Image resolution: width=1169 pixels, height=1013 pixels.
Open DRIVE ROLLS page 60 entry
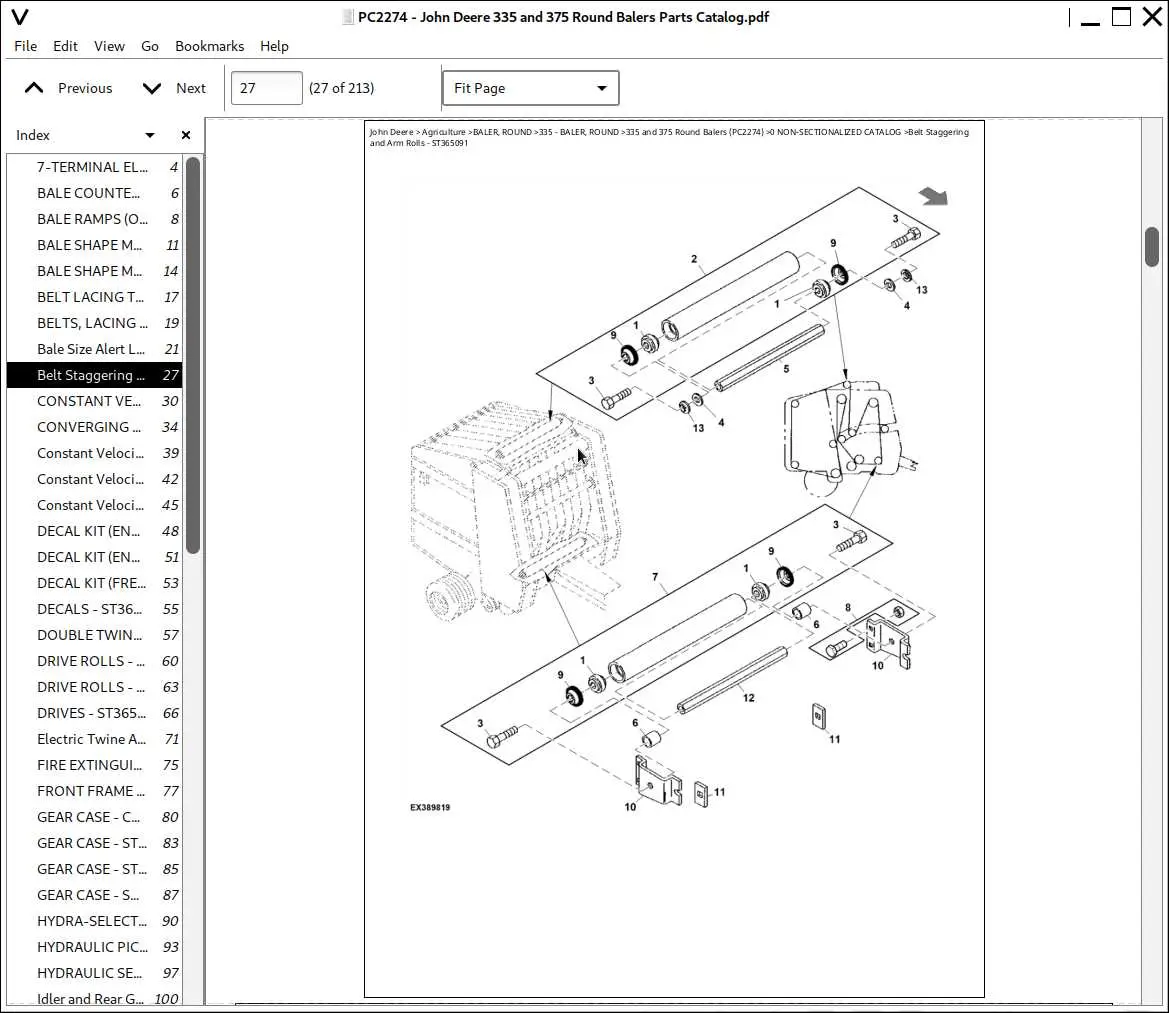[x=95, y=661]
